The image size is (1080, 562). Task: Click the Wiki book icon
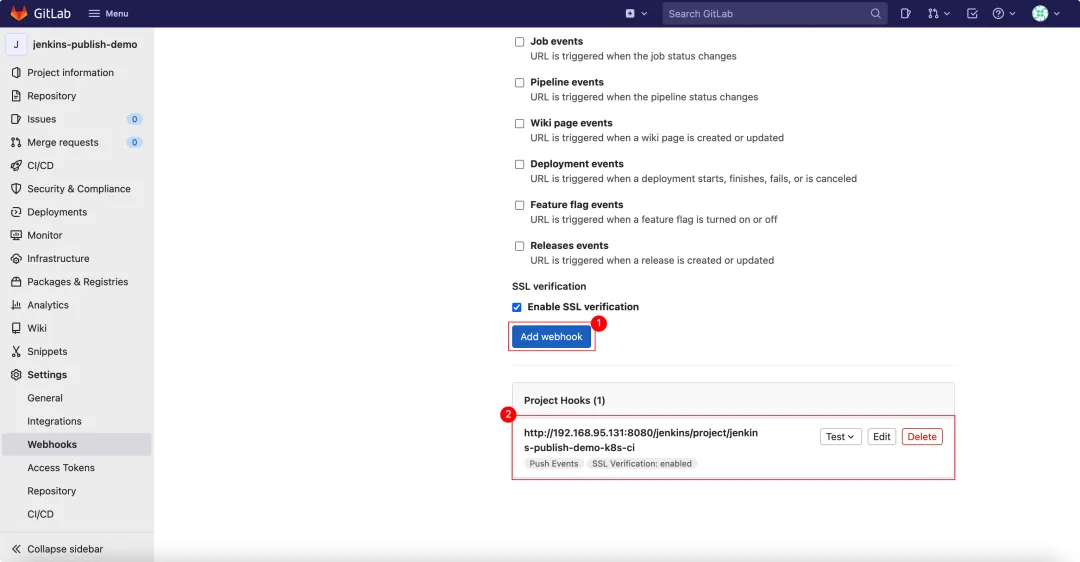[16, 329]
